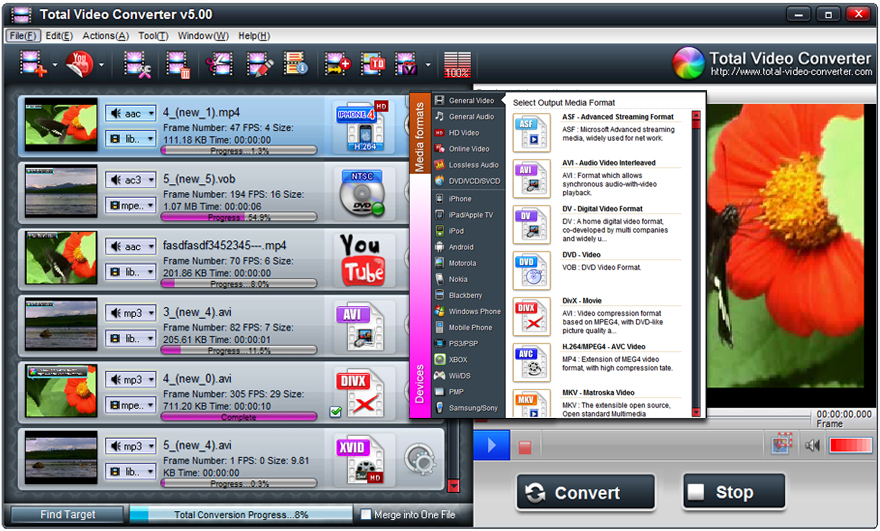
Task: Open the Tool menu
Action: pyautogui.click(x=153, y=36)
